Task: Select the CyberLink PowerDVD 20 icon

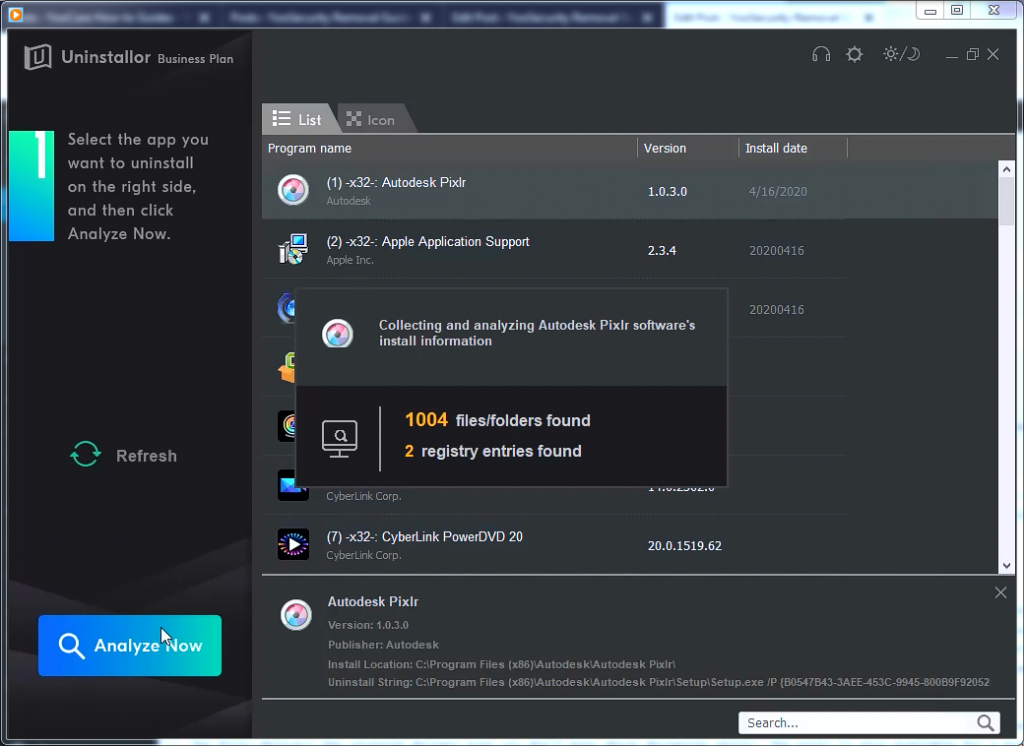Action: click(293, 544)
